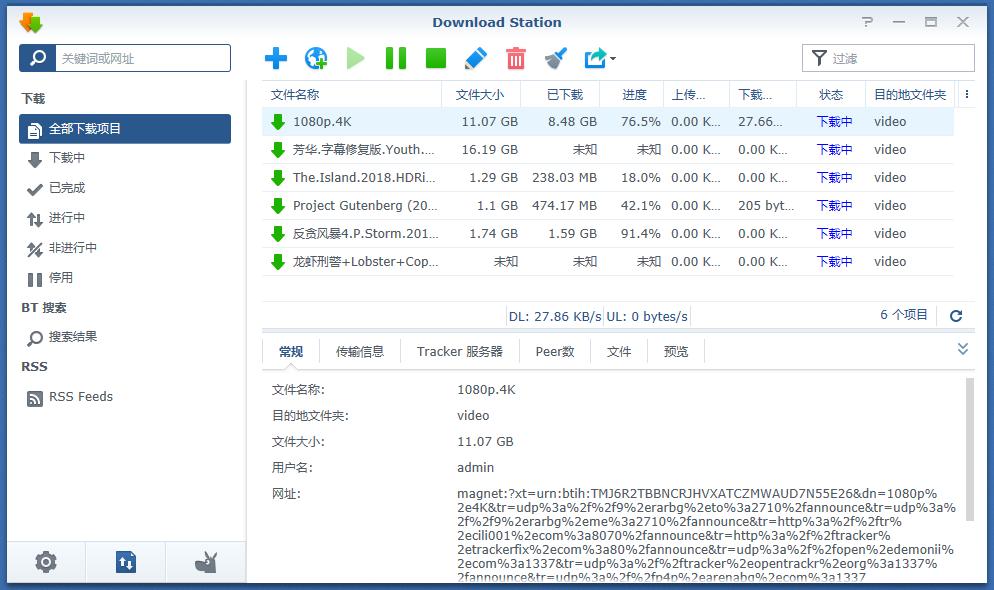The height and width of the screenshot is (590, 994).
Task: Collapse the info panel with the double chevron
Action: pyautogui.click(x=962, y=349)
